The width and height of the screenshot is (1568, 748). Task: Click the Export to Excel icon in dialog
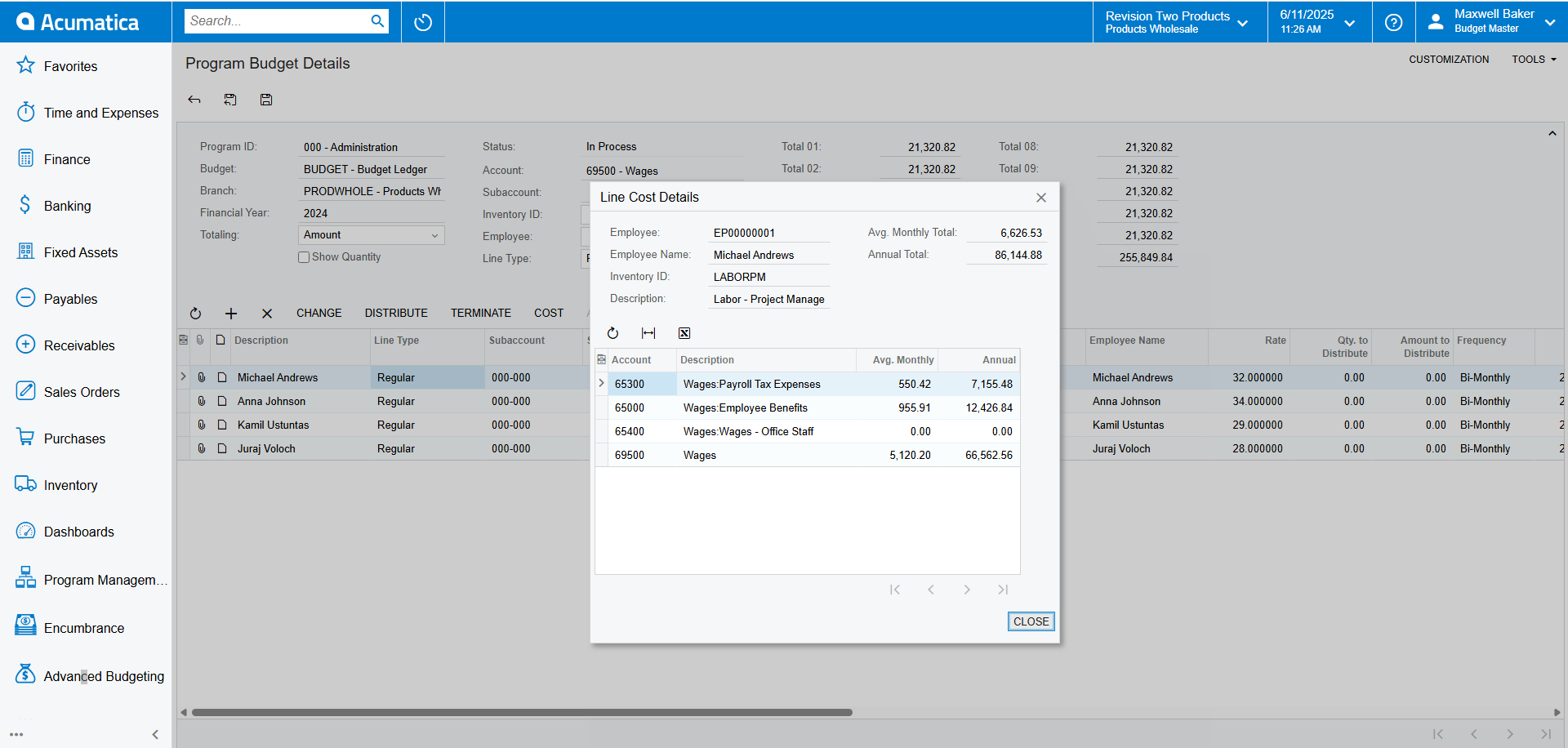pos(684,333)
